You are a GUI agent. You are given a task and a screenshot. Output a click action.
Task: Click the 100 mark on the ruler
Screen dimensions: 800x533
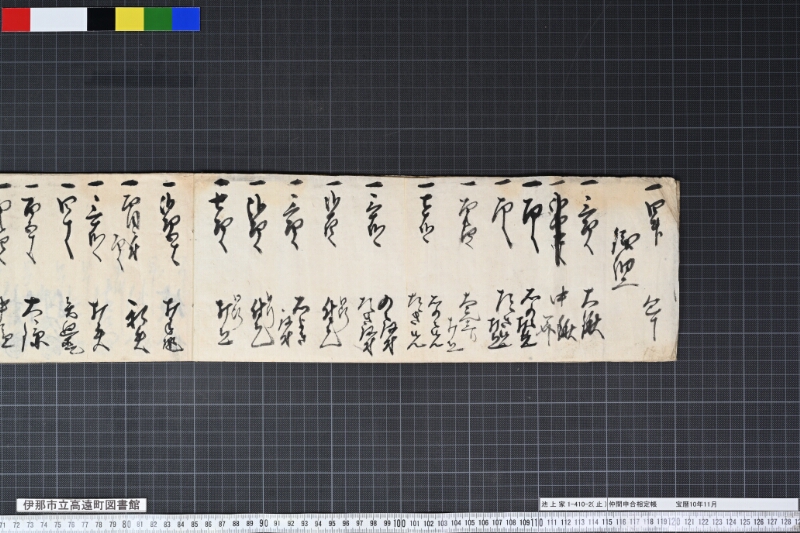click(399, 523)
